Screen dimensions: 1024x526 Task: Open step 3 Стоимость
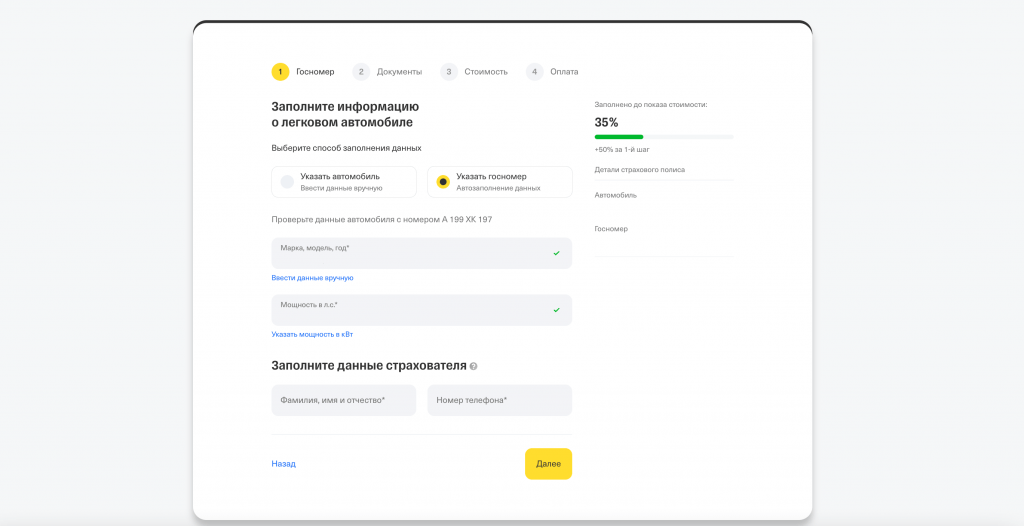click(x=474, y=72)
